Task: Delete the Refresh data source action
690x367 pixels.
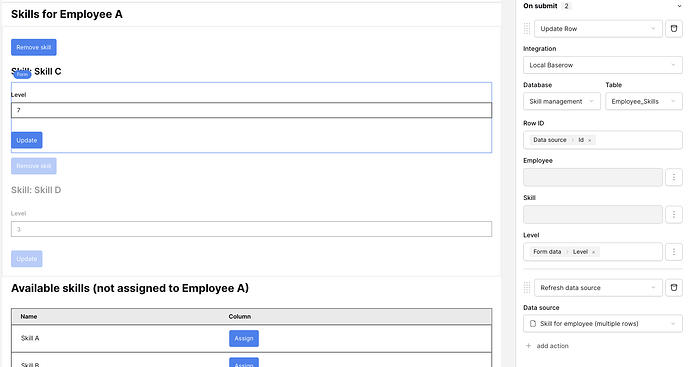Action: click(x=674, y=288)
